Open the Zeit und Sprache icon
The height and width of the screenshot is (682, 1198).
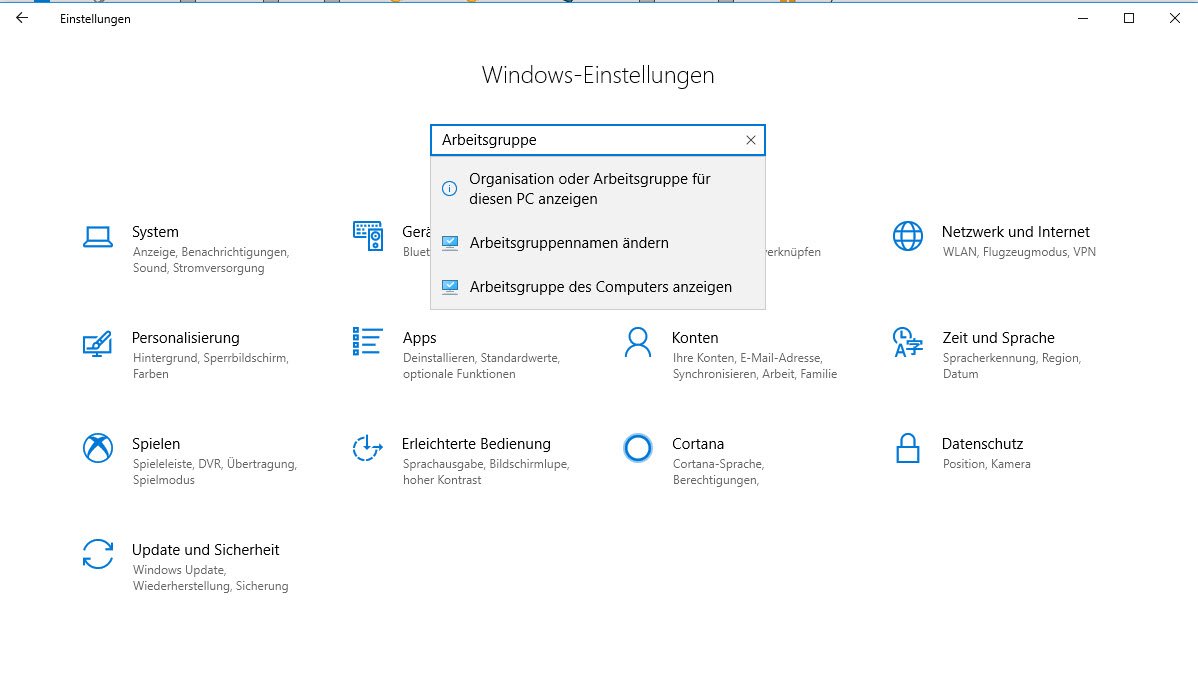908,342
